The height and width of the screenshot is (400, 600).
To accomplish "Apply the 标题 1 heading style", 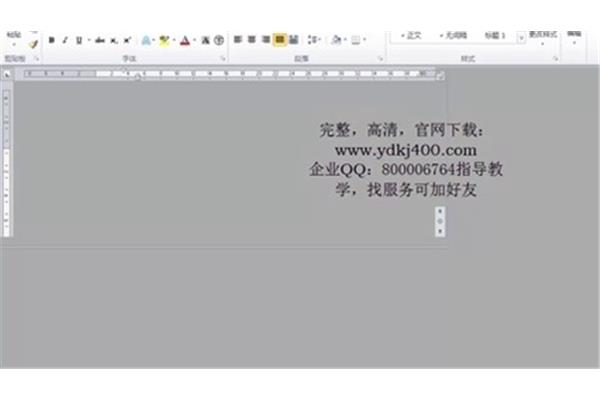I will (496, 35).
